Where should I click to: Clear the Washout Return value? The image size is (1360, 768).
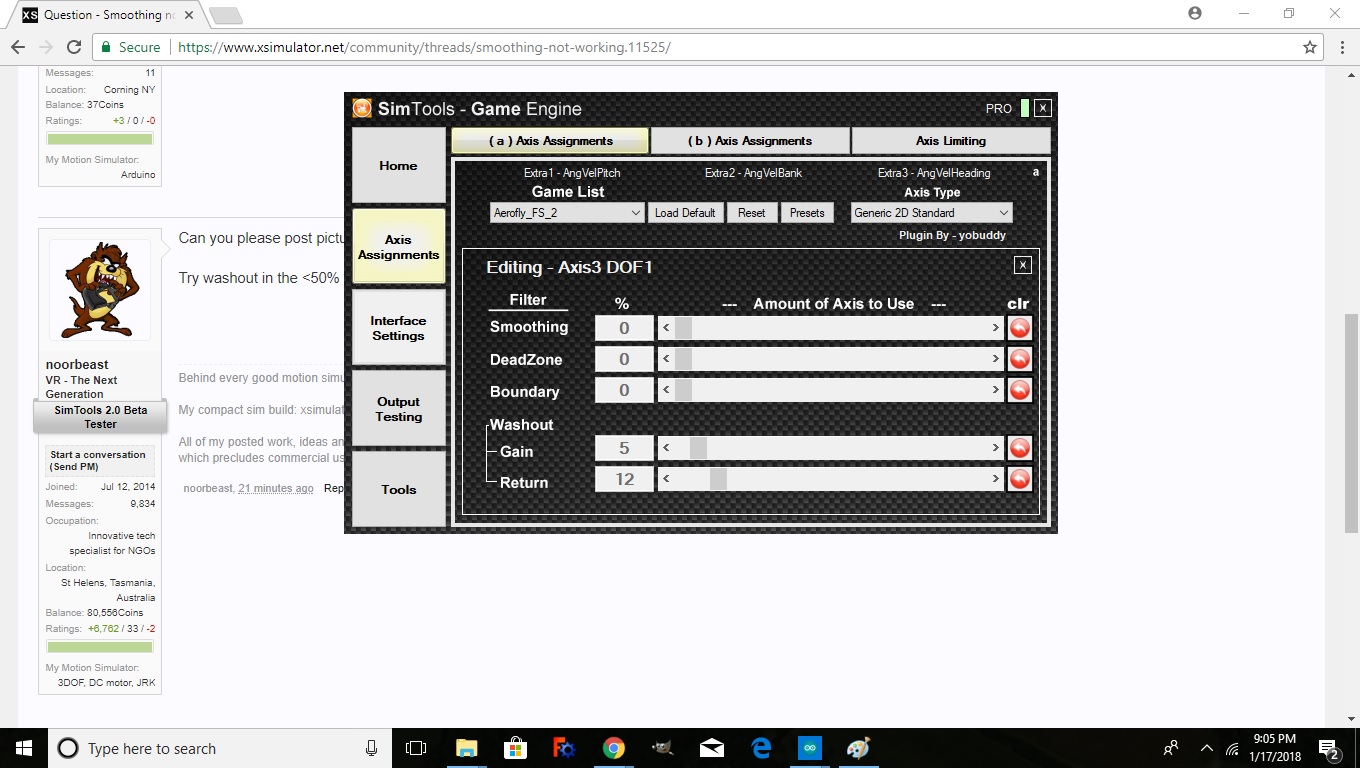pyautogui.click(x=1019, y=479)
